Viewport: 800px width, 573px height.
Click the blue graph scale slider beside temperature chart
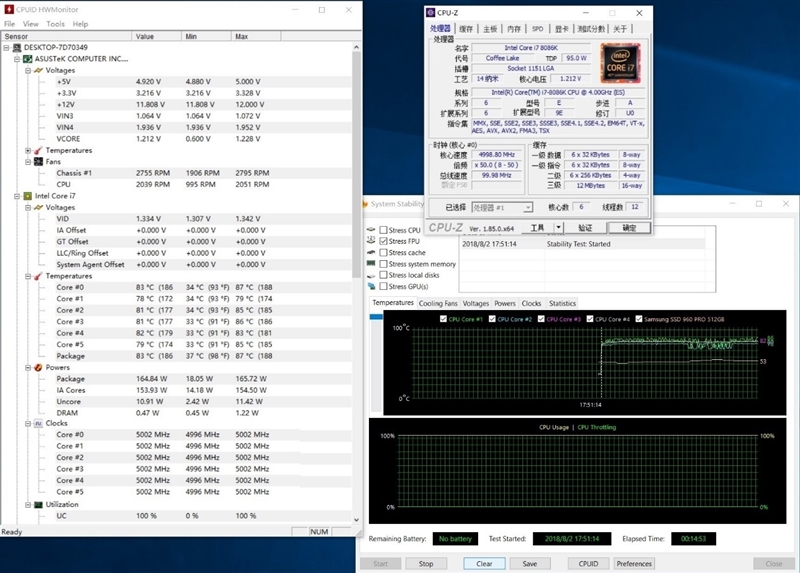click(376, 317)
